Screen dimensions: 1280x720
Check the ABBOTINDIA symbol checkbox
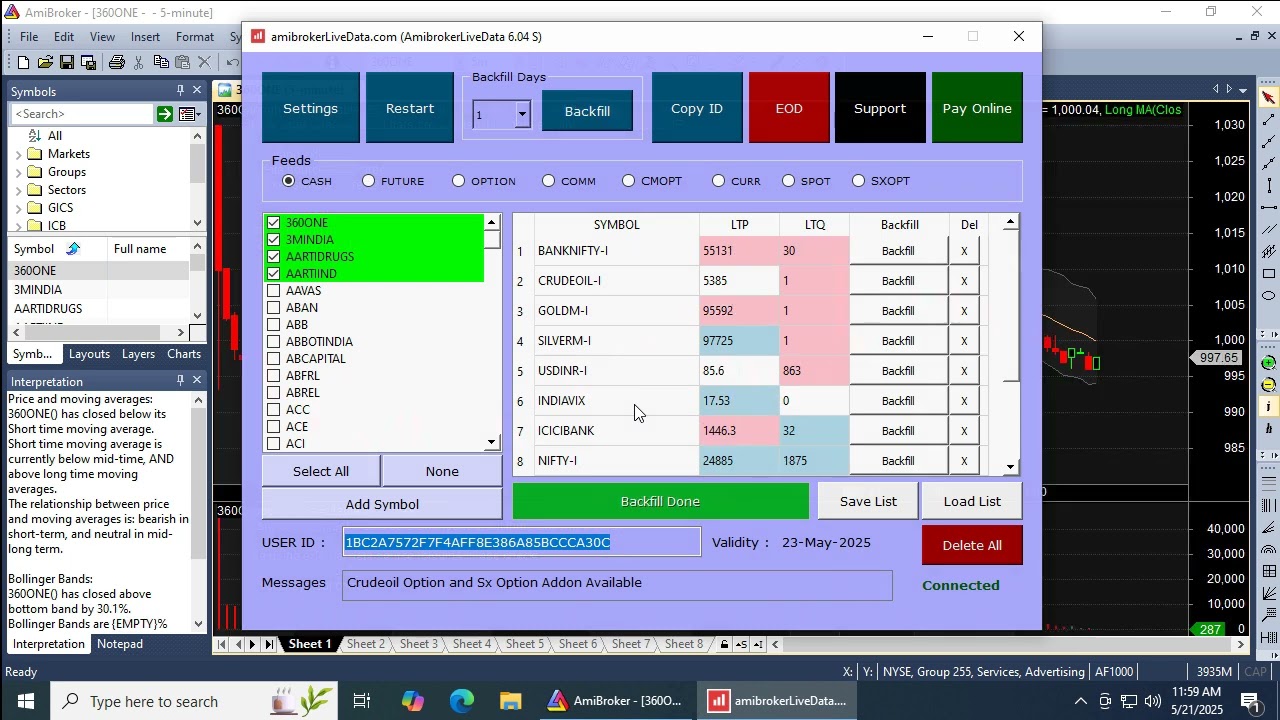tap(273, 342)
